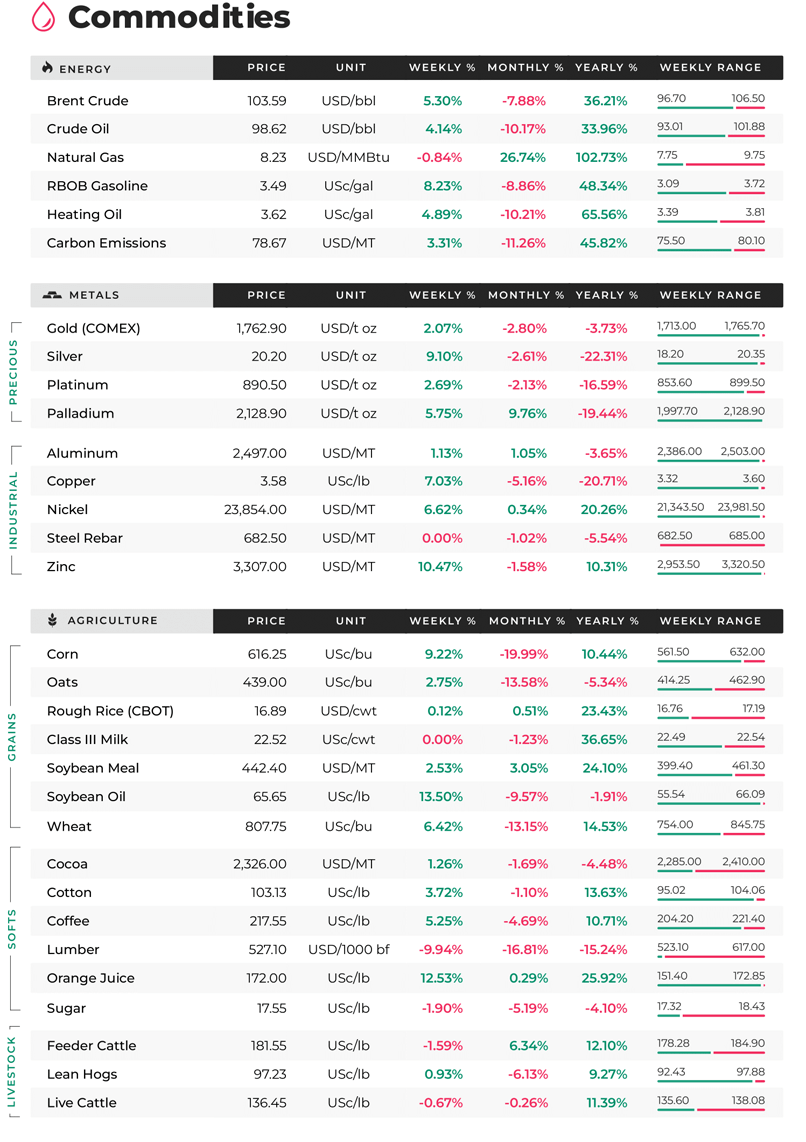This screenshot has width=806, height=1142.
Task: Click the Lumber weekly range bar
Action: coord(711,957)
